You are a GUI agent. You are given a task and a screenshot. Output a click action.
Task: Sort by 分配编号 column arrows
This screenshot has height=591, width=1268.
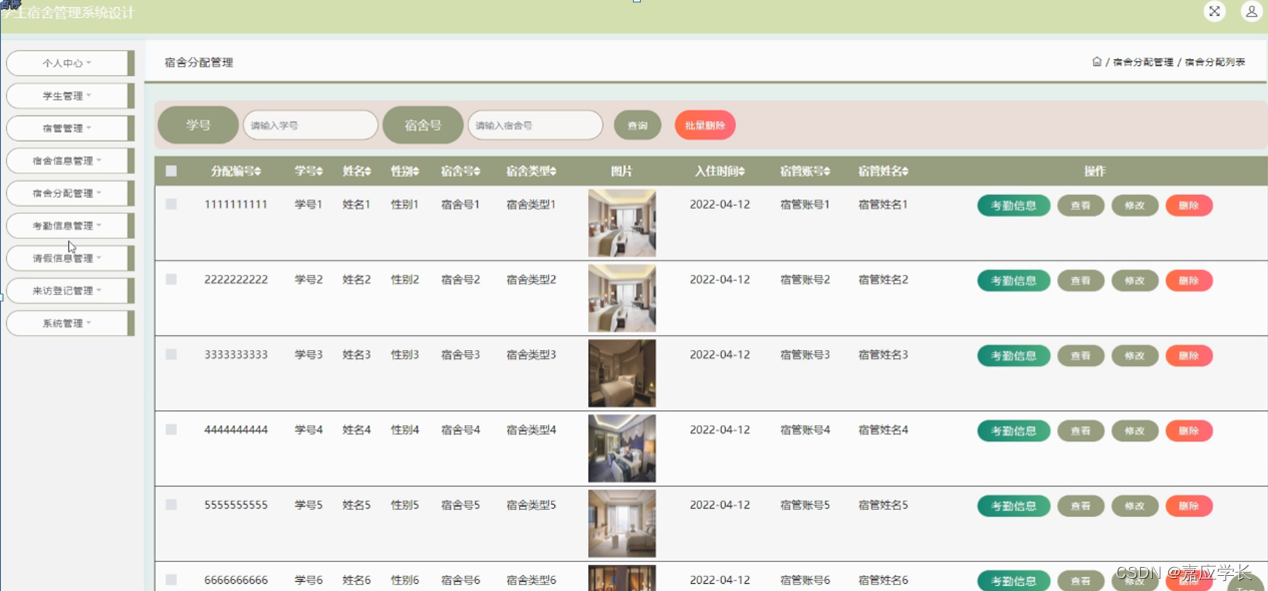(258, 172)
